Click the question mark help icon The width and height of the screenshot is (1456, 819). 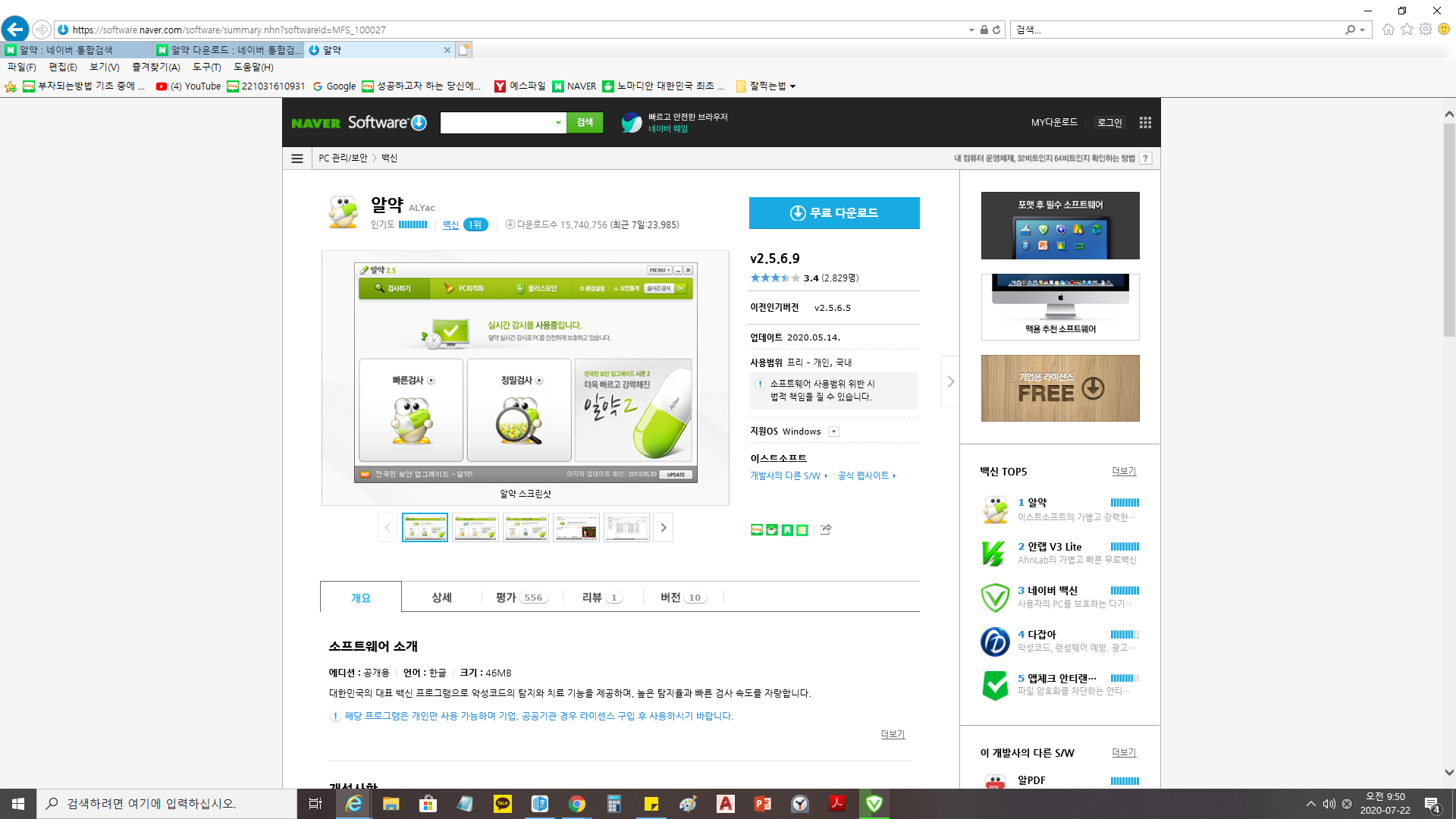[x=1146, y=158]
